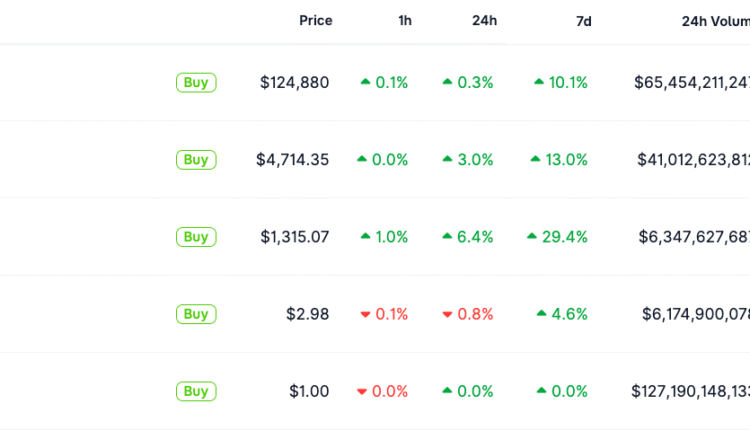Image resolution: width=750 pixels, height=430 pixels.
Task: Click the green up arrow beside 10.1%
Action: (x=539, y=82)
